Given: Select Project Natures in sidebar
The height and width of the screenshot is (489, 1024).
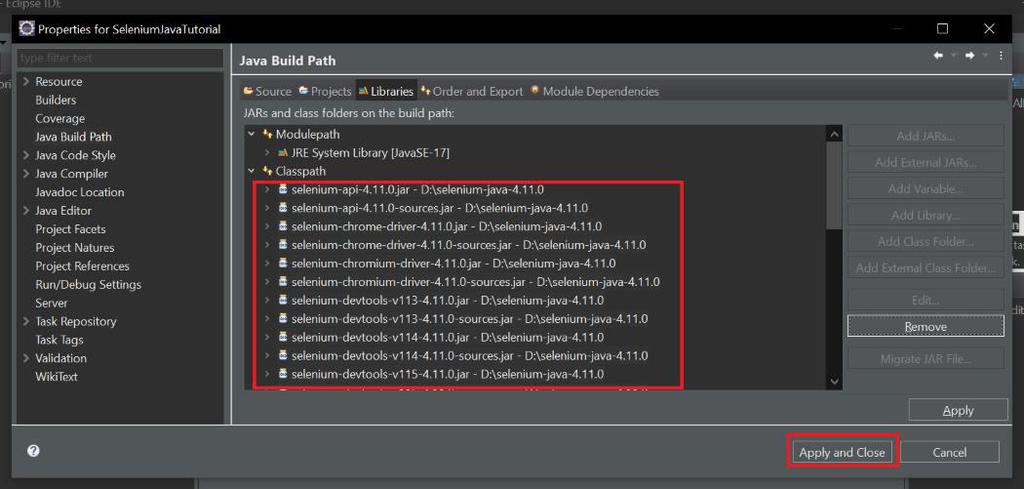Looking at the screenshot, I should (74, 247).
